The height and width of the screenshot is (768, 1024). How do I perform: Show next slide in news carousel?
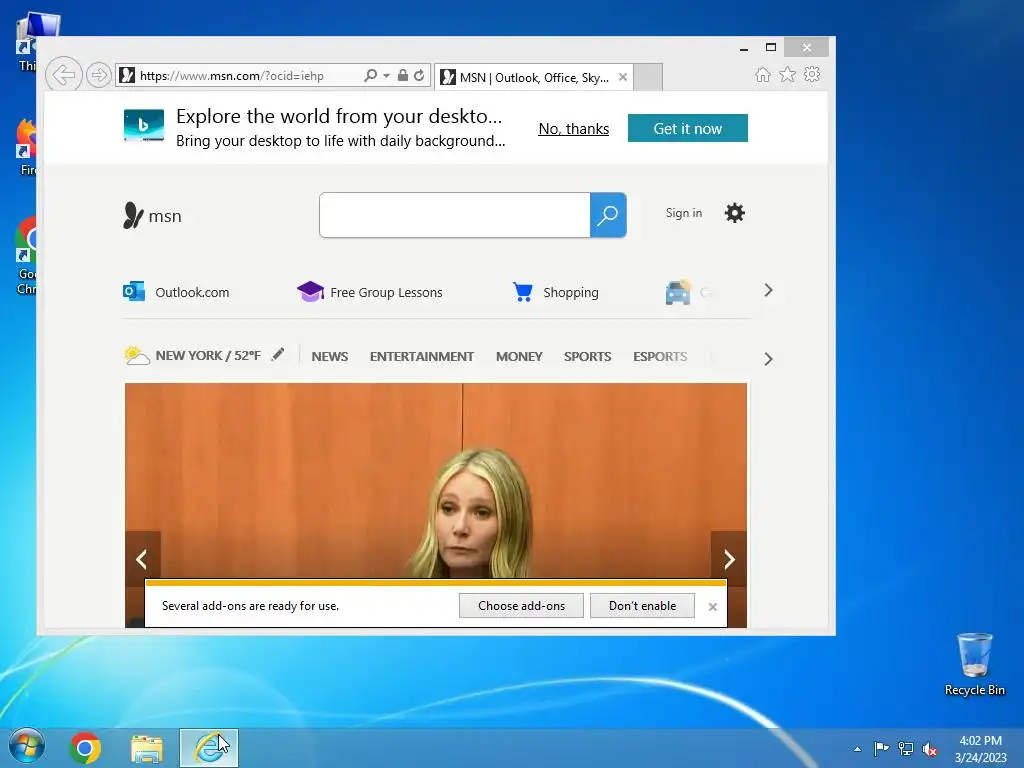[729, 559]
